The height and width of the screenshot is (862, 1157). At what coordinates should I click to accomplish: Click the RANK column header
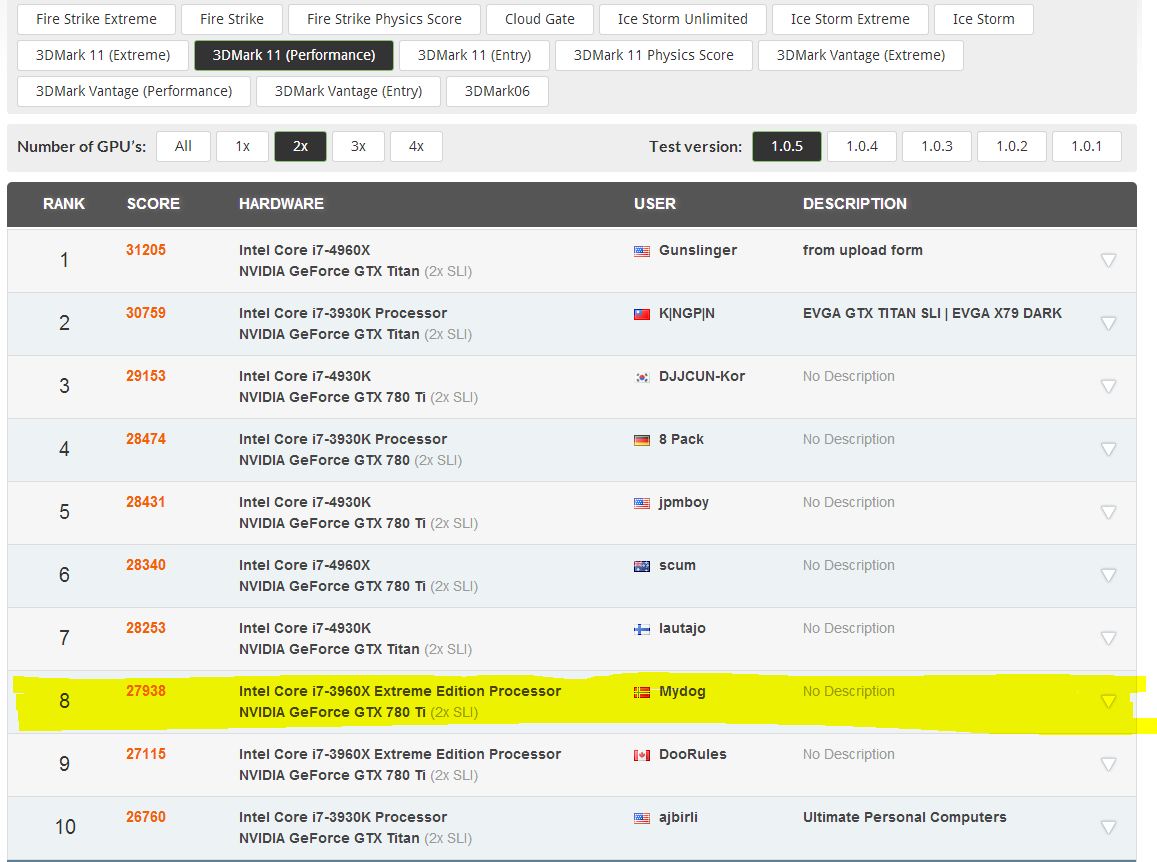(63, 204)
